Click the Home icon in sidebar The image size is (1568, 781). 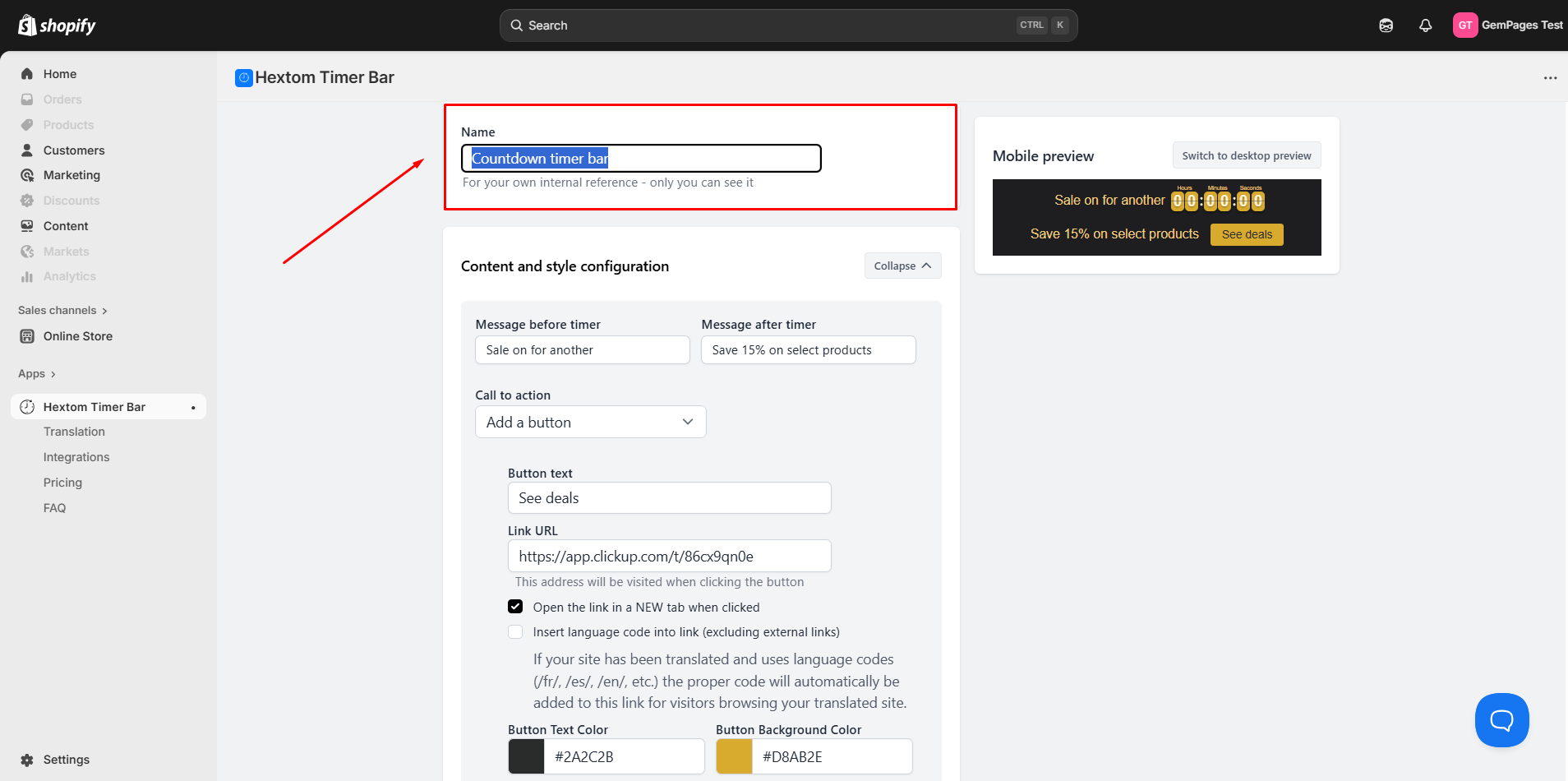pyautogui.click(x=27, y=74)
